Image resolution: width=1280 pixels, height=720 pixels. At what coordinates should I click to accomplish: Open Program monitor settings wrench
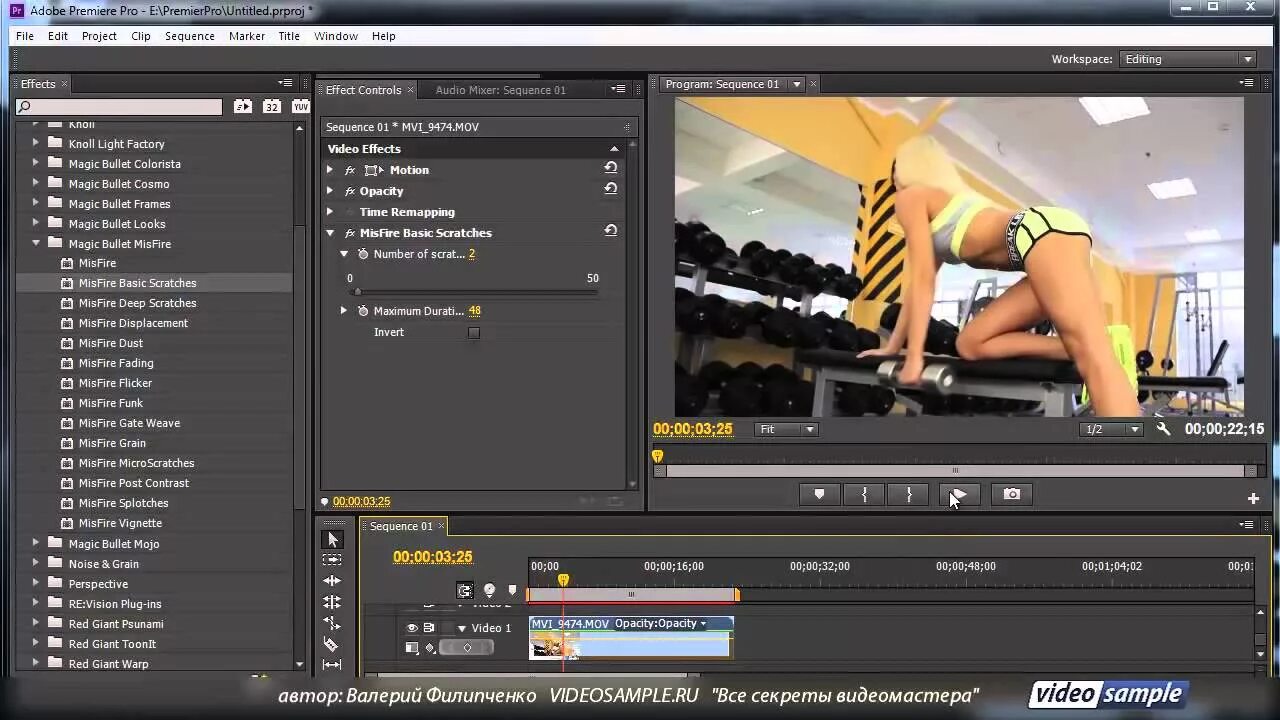[1163, 429]
